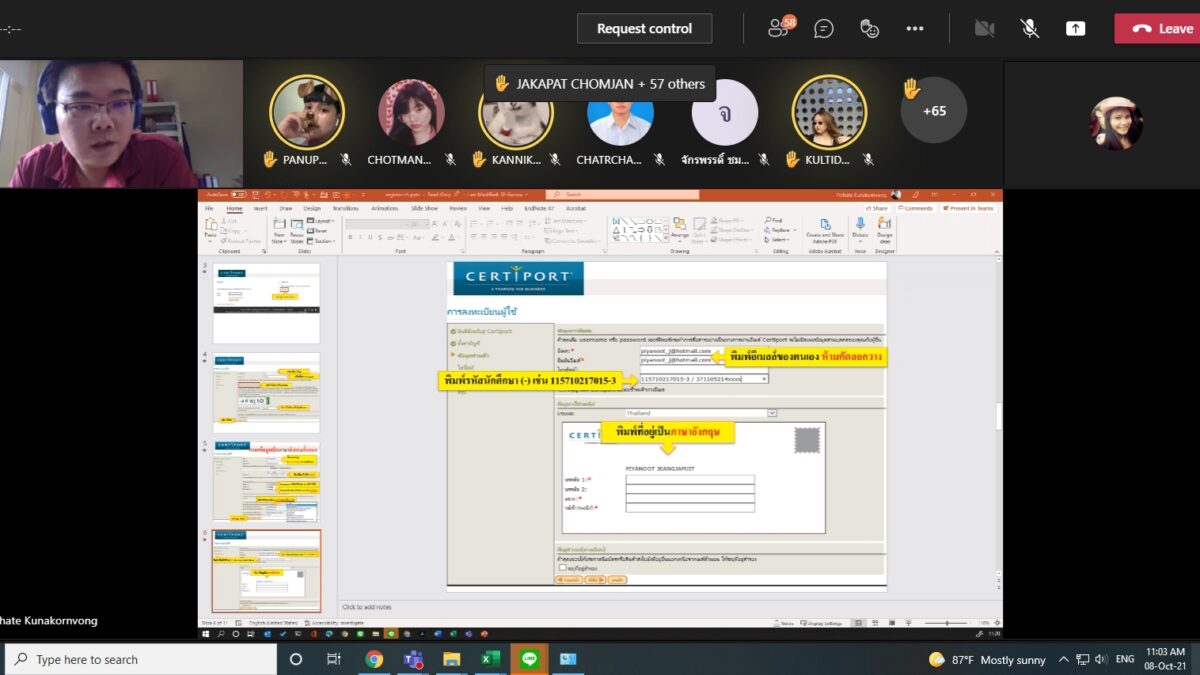Toggle the microphone mute in Teams
1200x675 pixels.
pos(1030,29)
